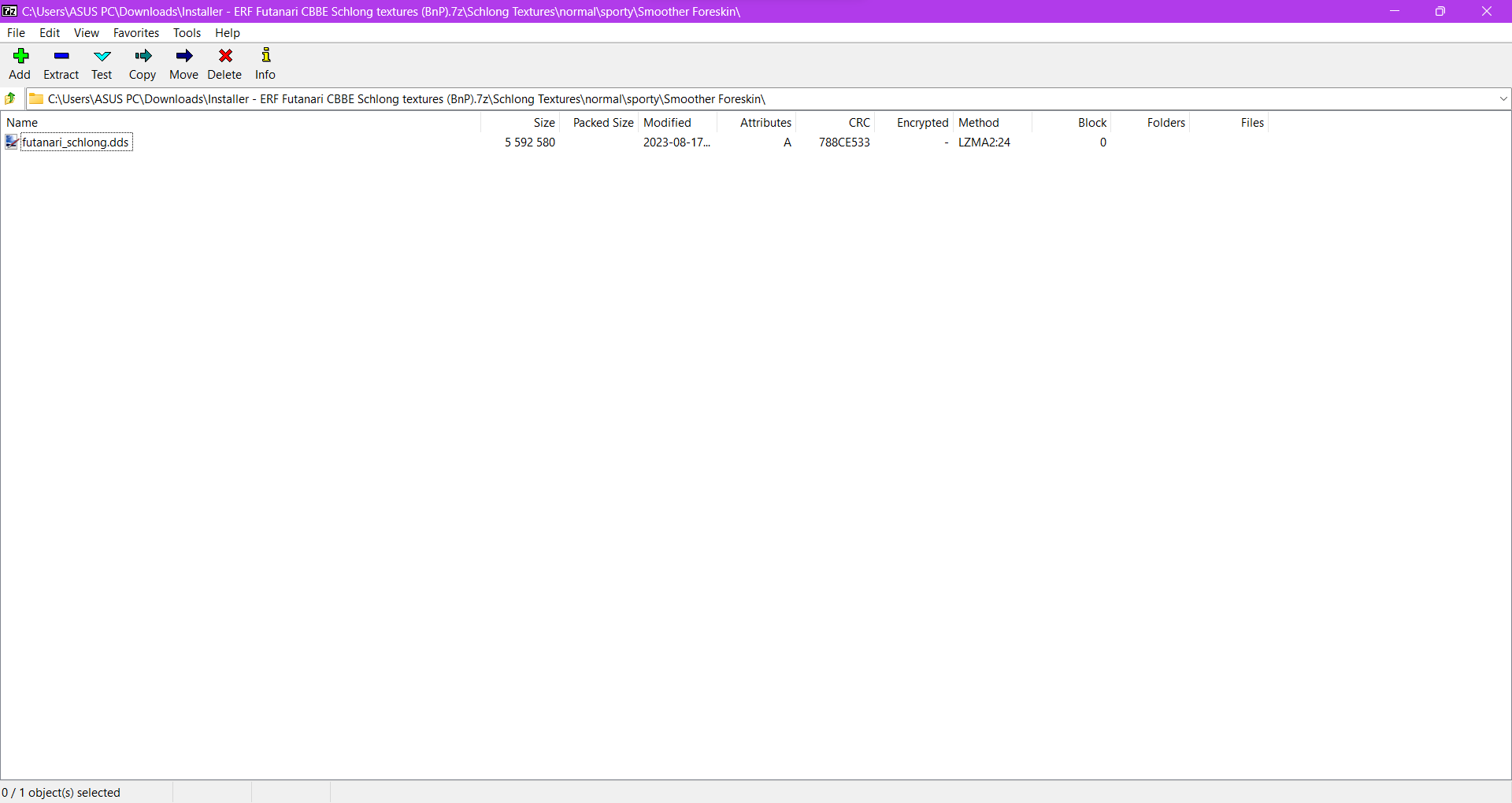Sort by the Method column header
The image size is (1512, 803).
[993, 123]
